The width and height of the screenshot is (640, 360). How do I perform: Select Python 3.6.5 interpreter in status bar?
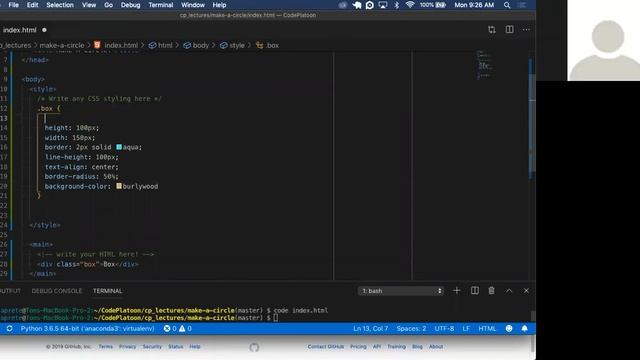pos(87,329)
